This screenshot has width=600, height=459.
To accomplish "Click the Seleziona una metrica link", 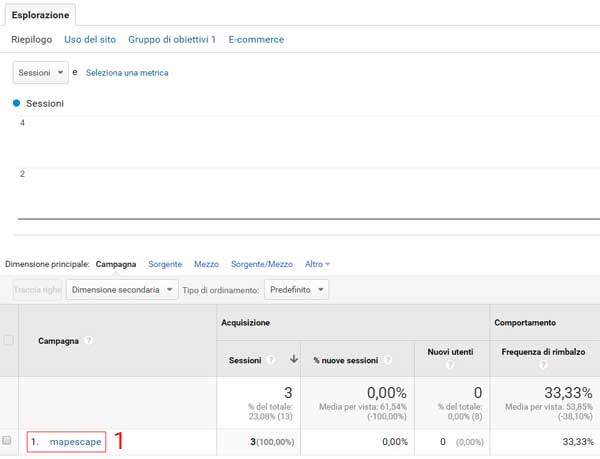I will 127,73.
